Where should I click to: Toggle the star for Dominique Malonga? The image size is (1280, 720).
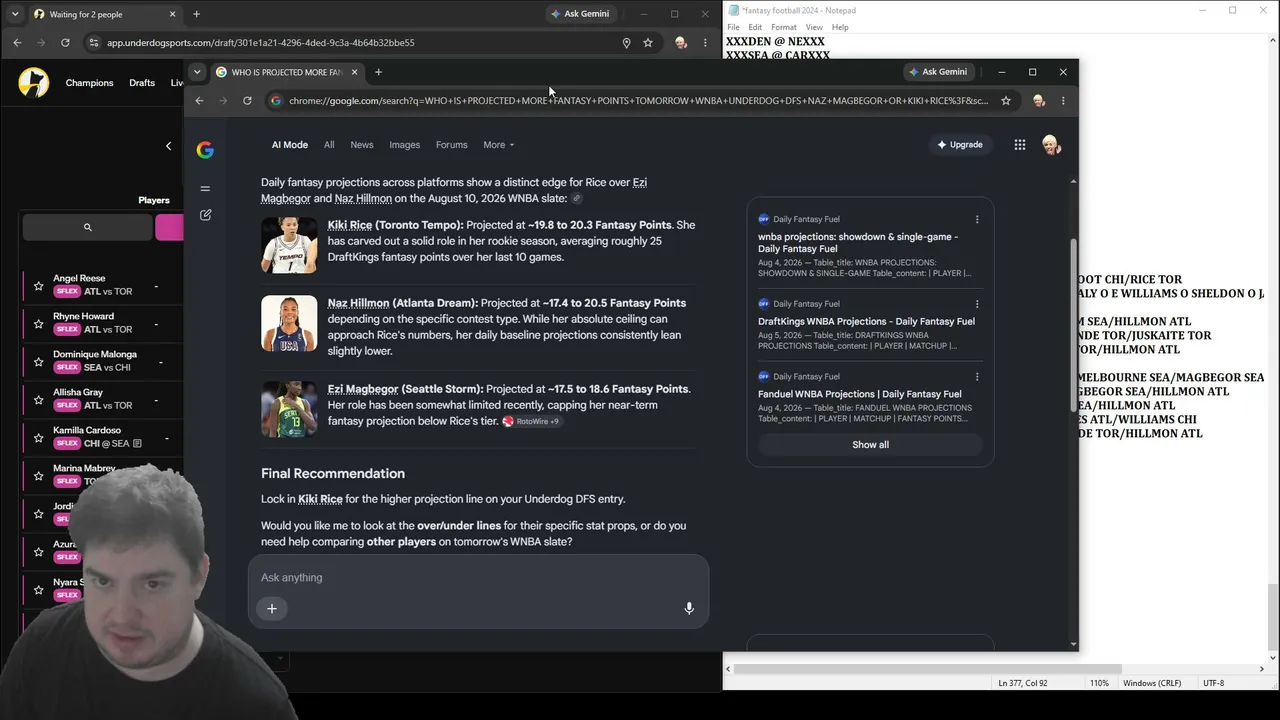[x=38, y=362]
